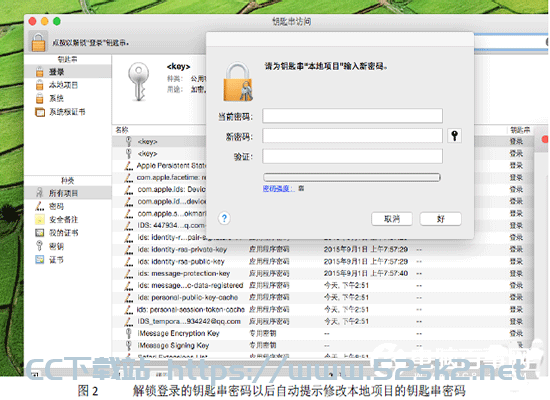Image resolution: width=550 pixels, height=400 pixels.
Task: Choose the 所有项目 category
Action: point(68,193)
